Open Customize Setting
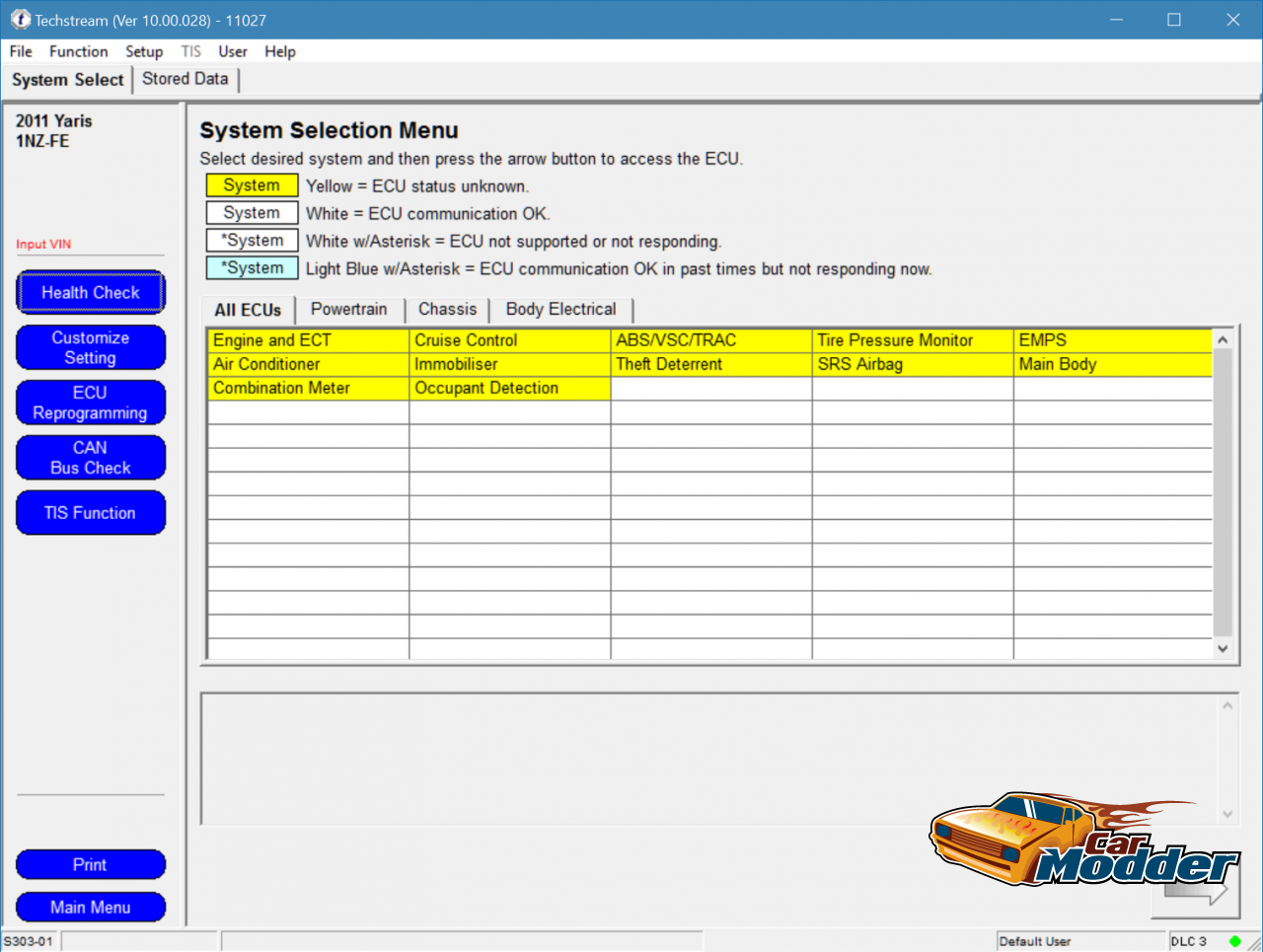 pos(91,347)
